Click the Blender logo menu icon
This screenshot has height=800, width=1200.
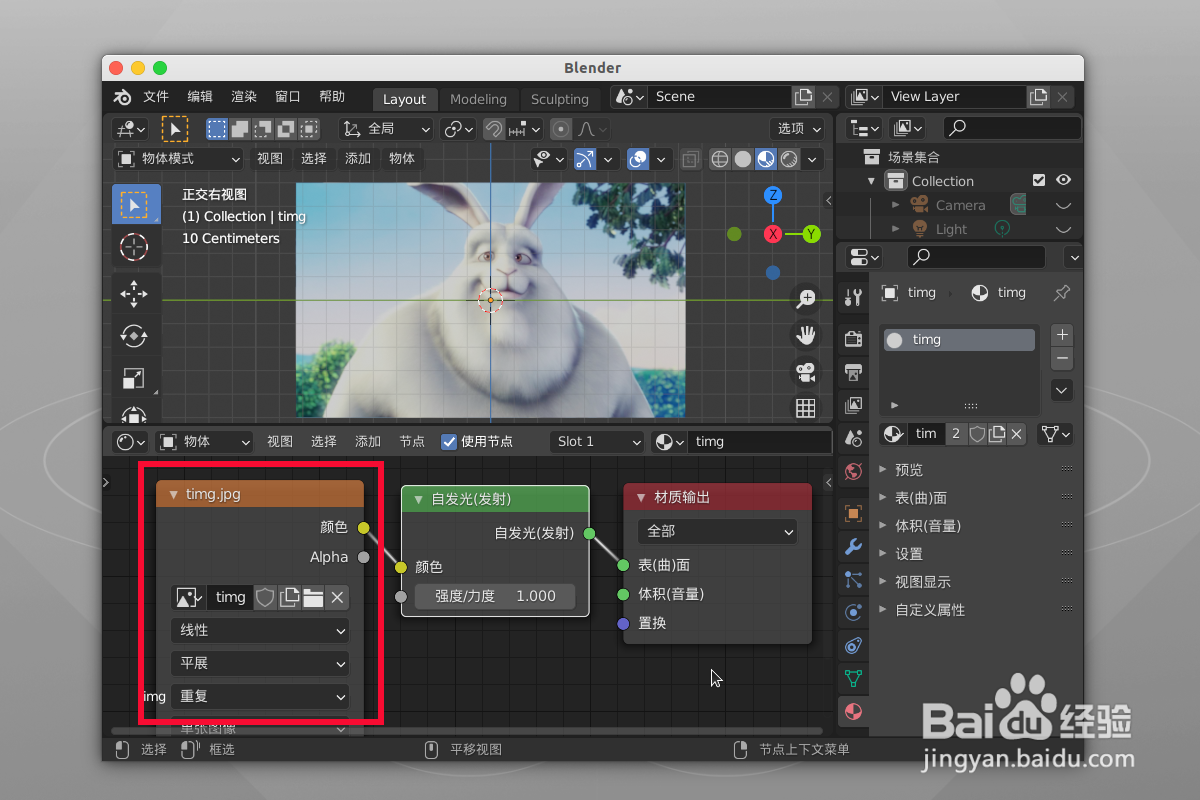point(122,97)
